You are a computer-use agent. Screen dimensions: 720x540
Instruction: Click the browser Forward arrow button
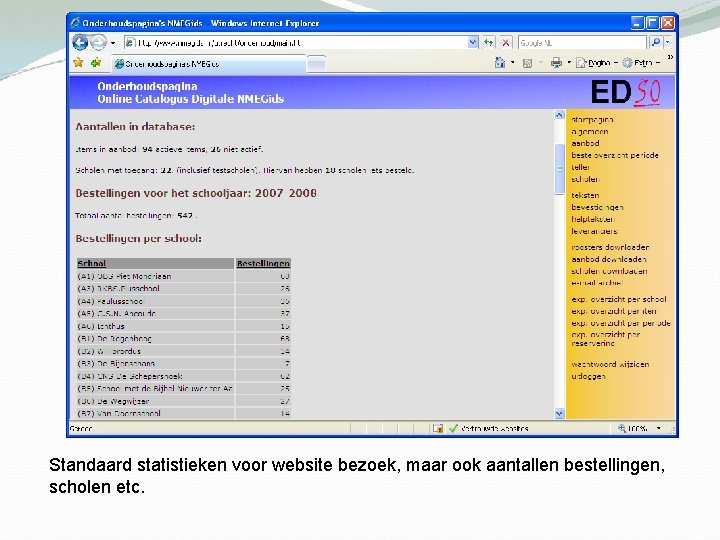98,43
